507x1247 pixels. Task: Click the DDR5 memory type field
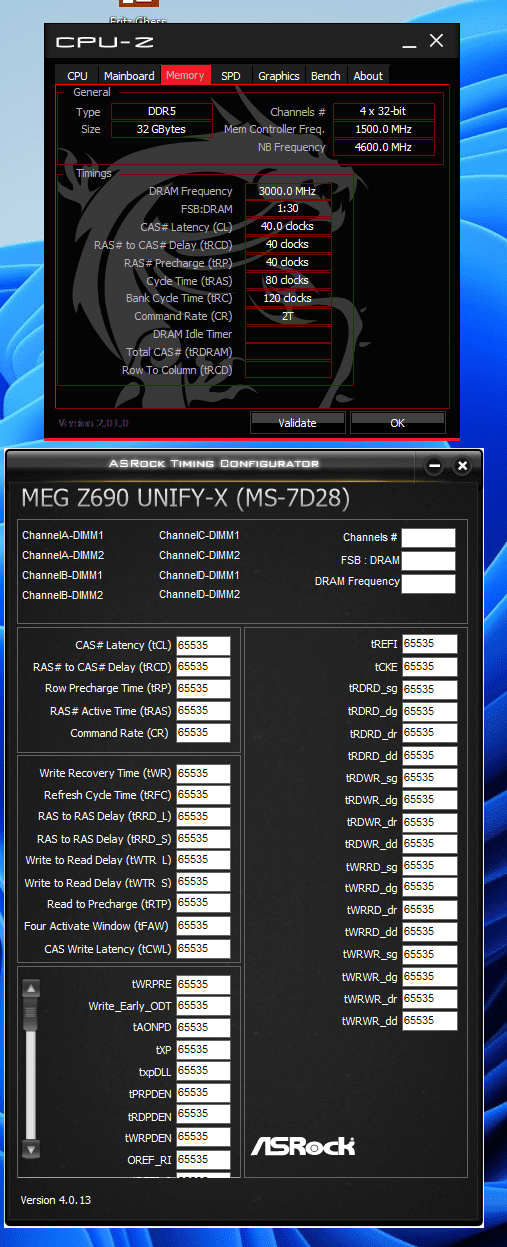161,112
